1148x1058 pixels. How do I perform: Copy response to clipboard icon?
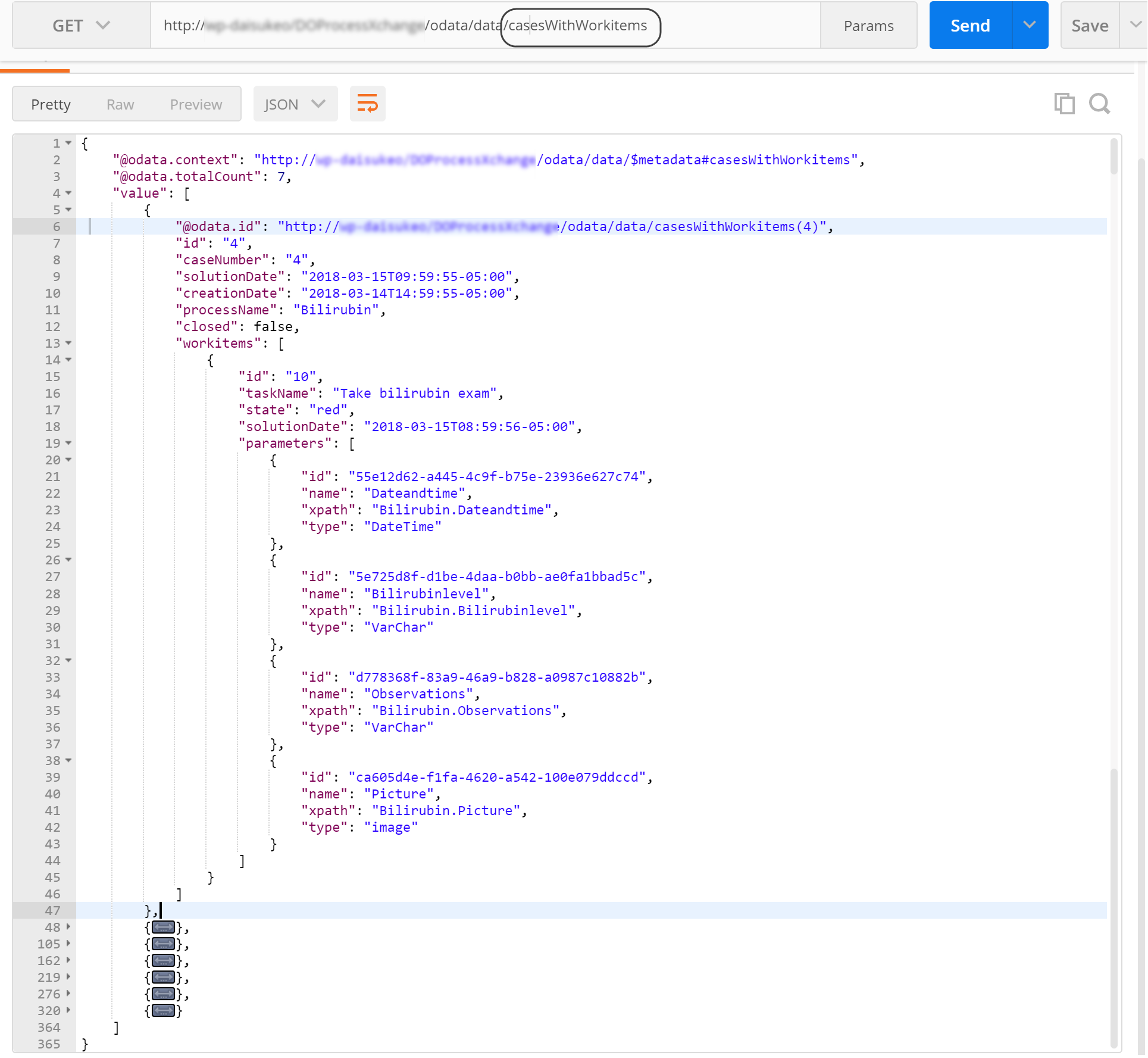click(1064, 104)
